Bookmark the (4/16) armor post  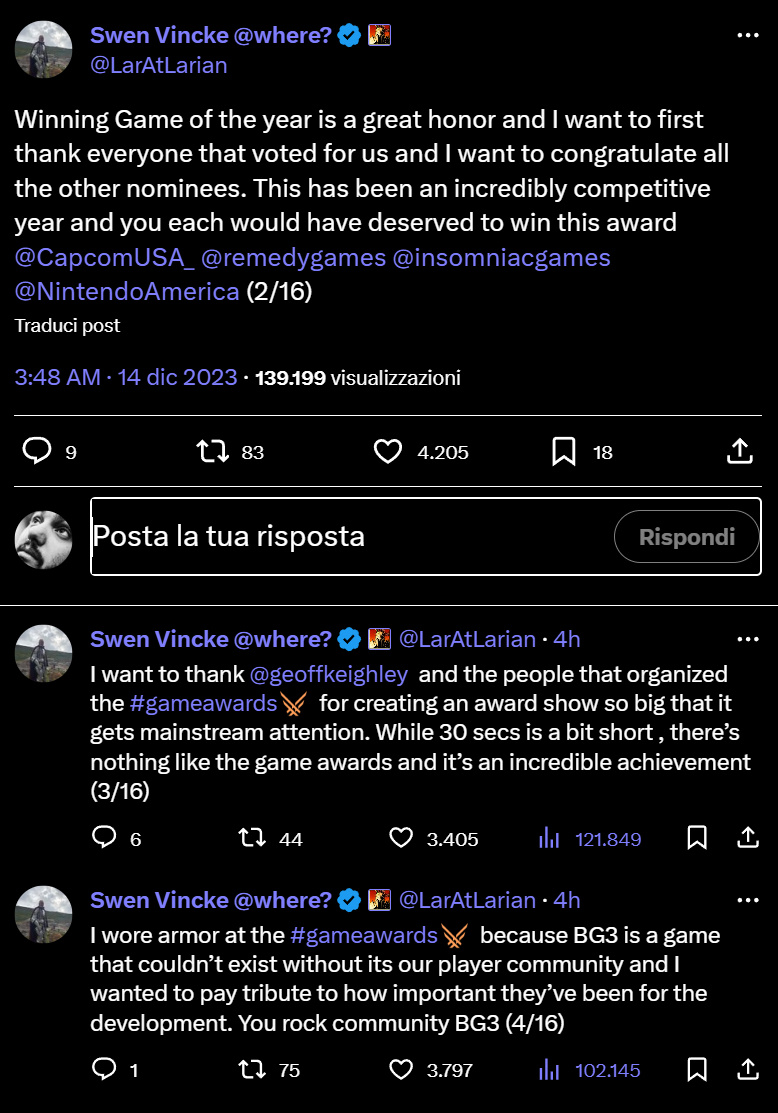698,1070
